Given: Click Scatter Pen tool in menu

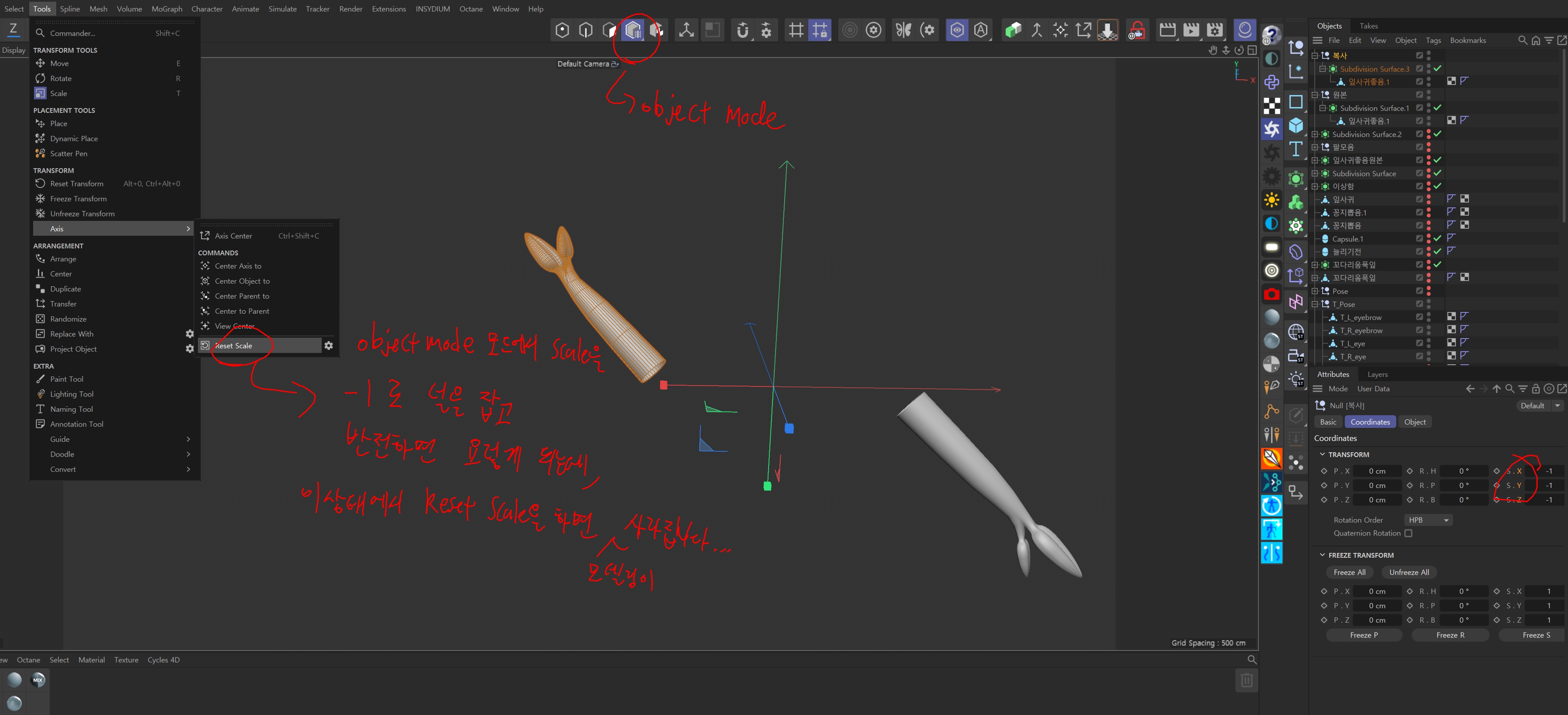Looking at the screenshot, I should click(68, 153).
